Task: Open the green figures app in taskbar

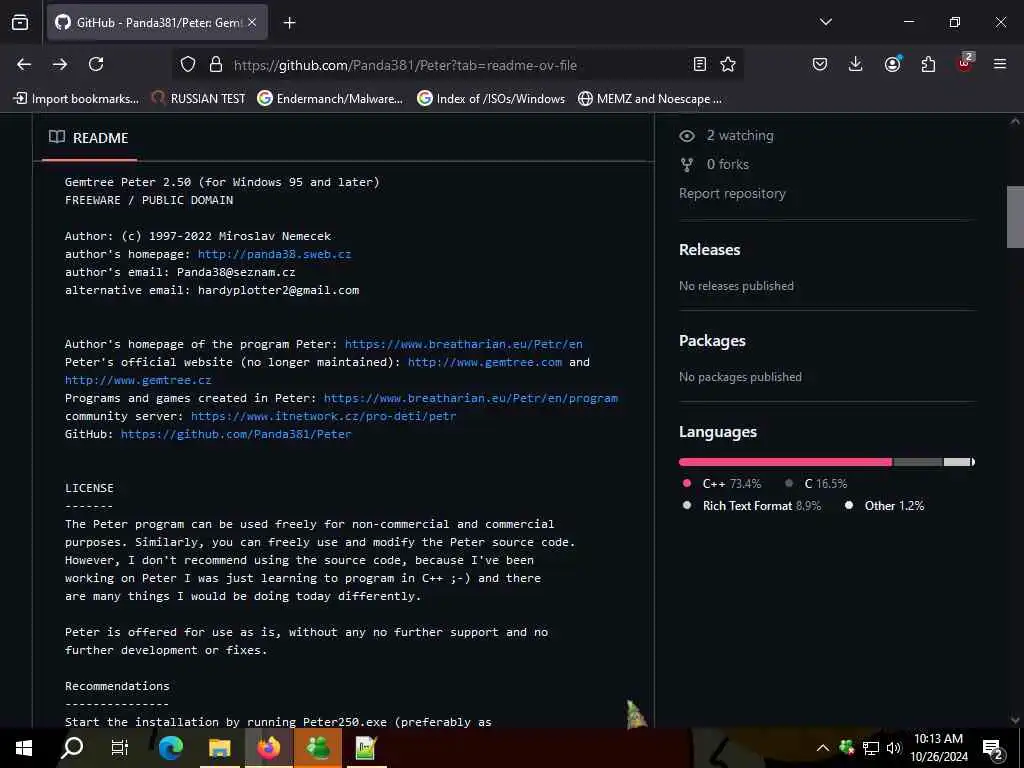Action: tap(317, 748)
